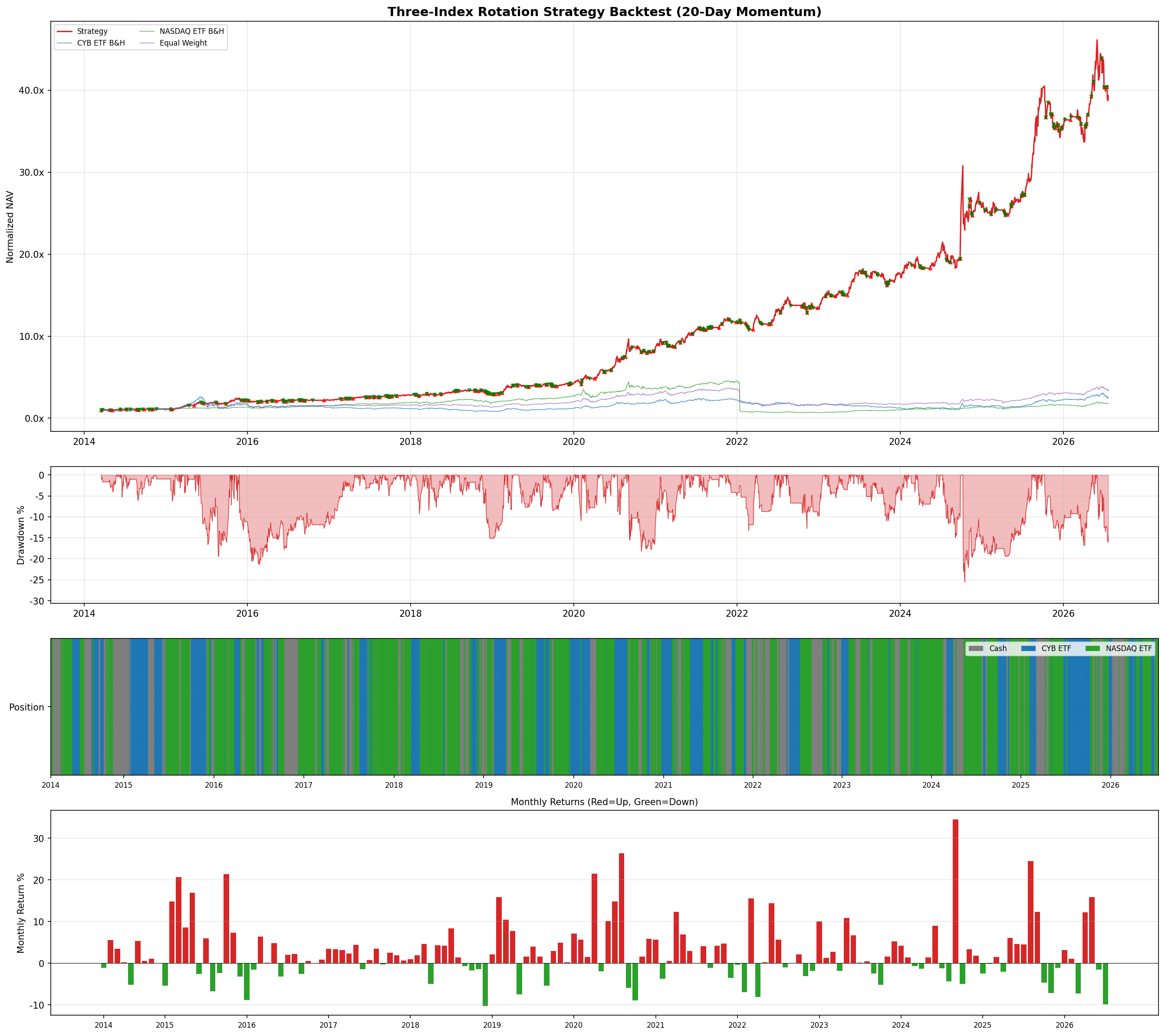Click the '-25' tick on the Drawdown axis
Image resolution: width=1165 pixels, height=1036 pixels.
[x=36, y=580]
